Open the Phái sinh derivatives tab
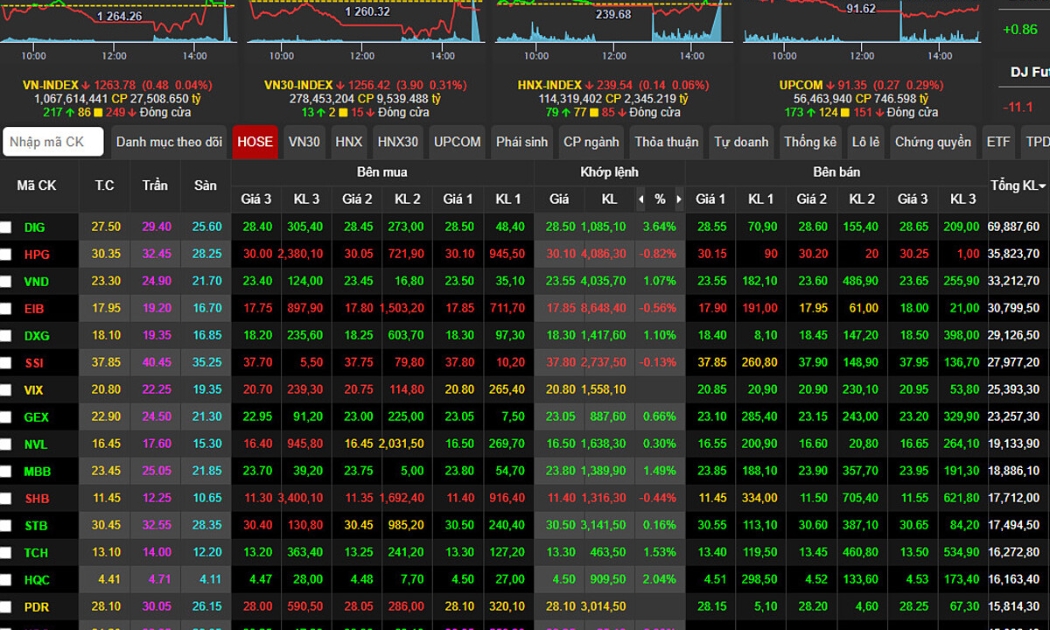 coord(522,142)
